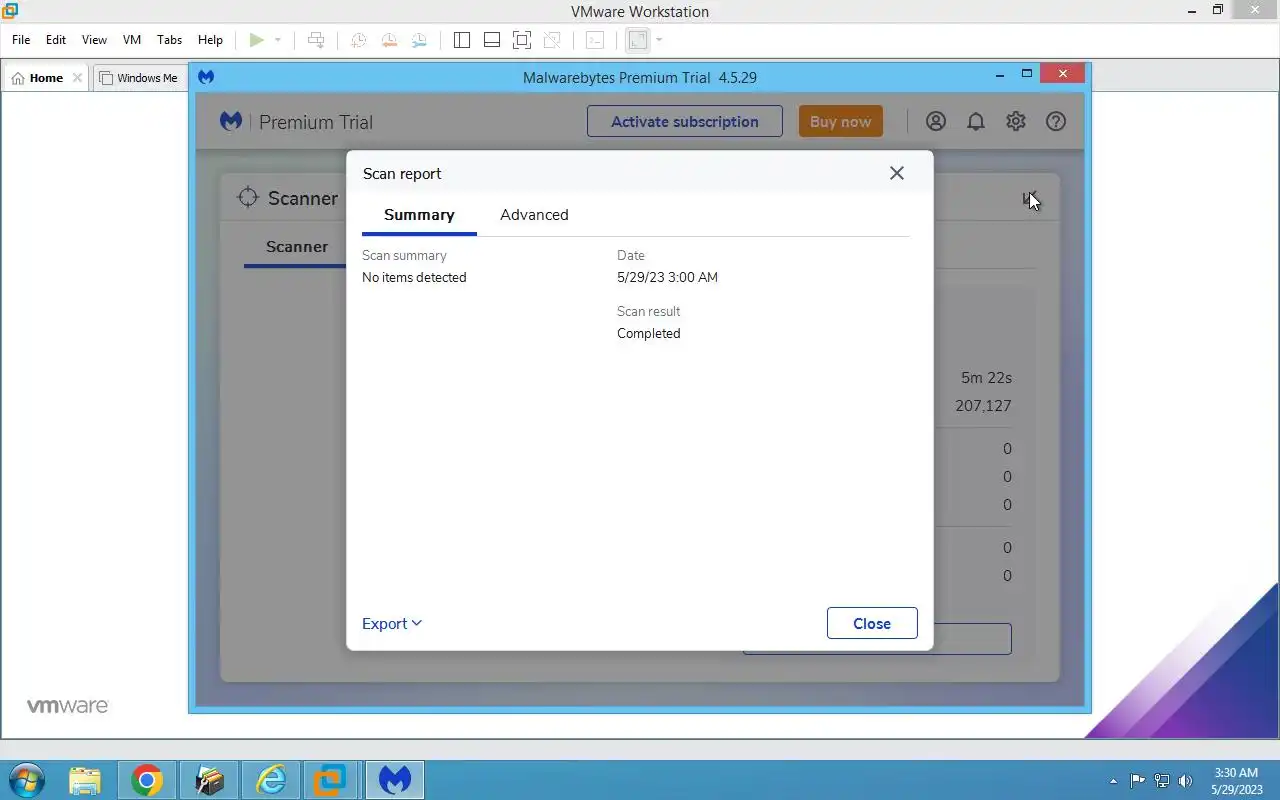
Task: Click the scan duration '5m 22s'
Action: click(x=986, y=378)
